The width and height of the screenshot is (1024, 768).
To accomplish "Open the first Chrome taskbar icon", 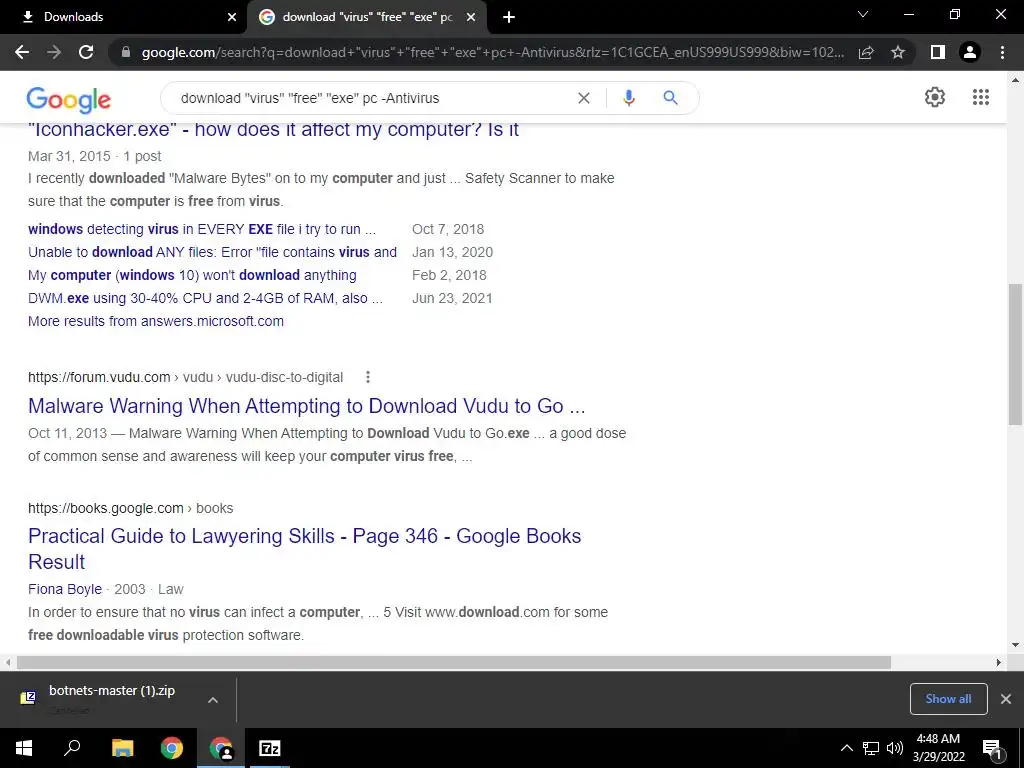I will [x=172, y=748].
